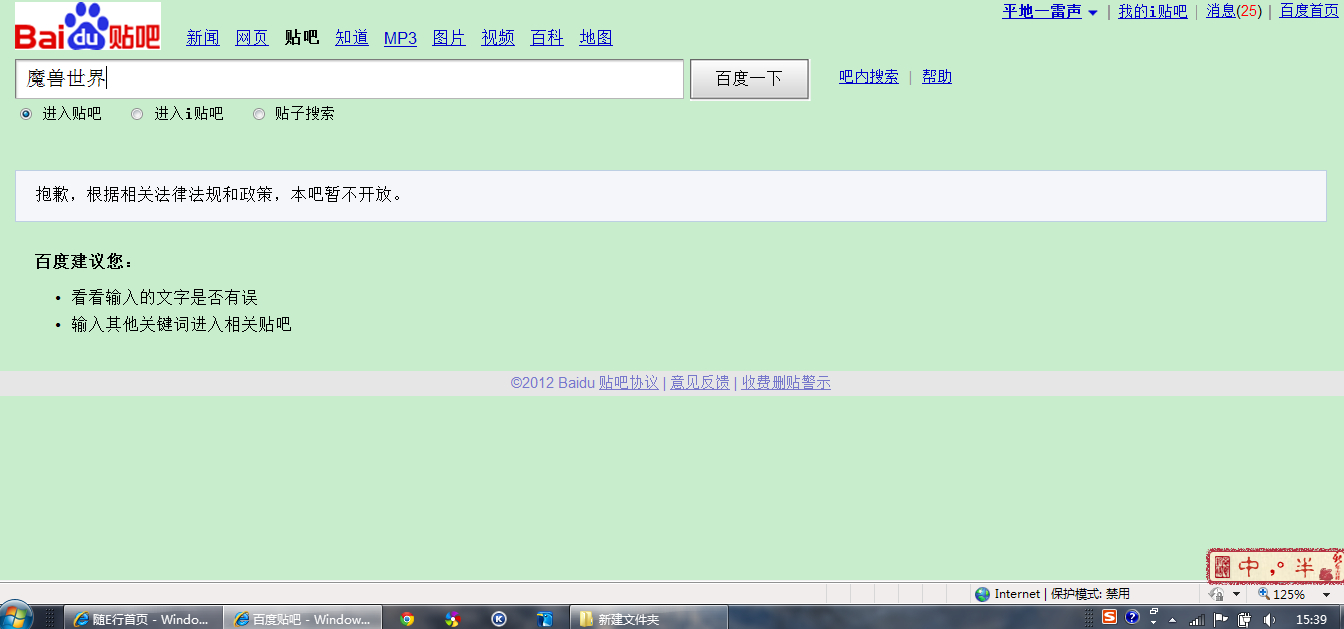
Task: Open the Windows Start orb
Action: click(x=16, y=616)
